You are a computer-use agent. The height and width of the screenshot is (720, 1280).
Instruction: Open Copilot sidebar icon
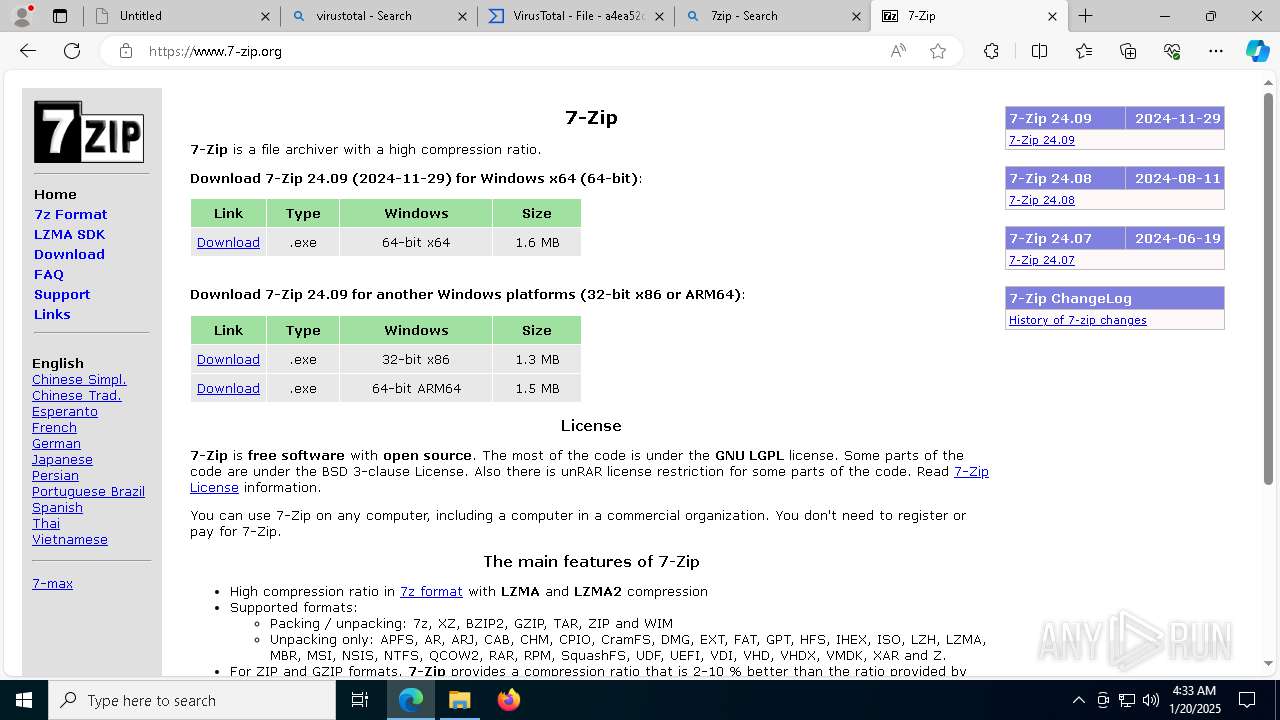[x=1257, y=51]
